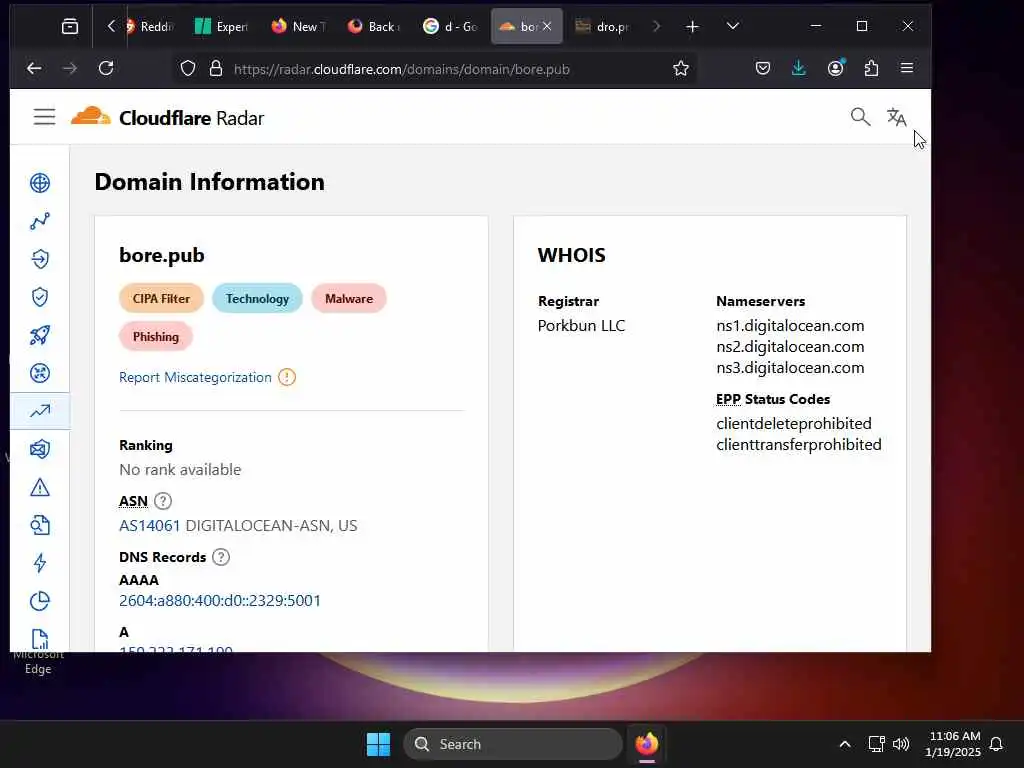Open the Cloudflare Radar hamburger menu
Viewport: 1024px width, 768px height.
pos(44,117)
